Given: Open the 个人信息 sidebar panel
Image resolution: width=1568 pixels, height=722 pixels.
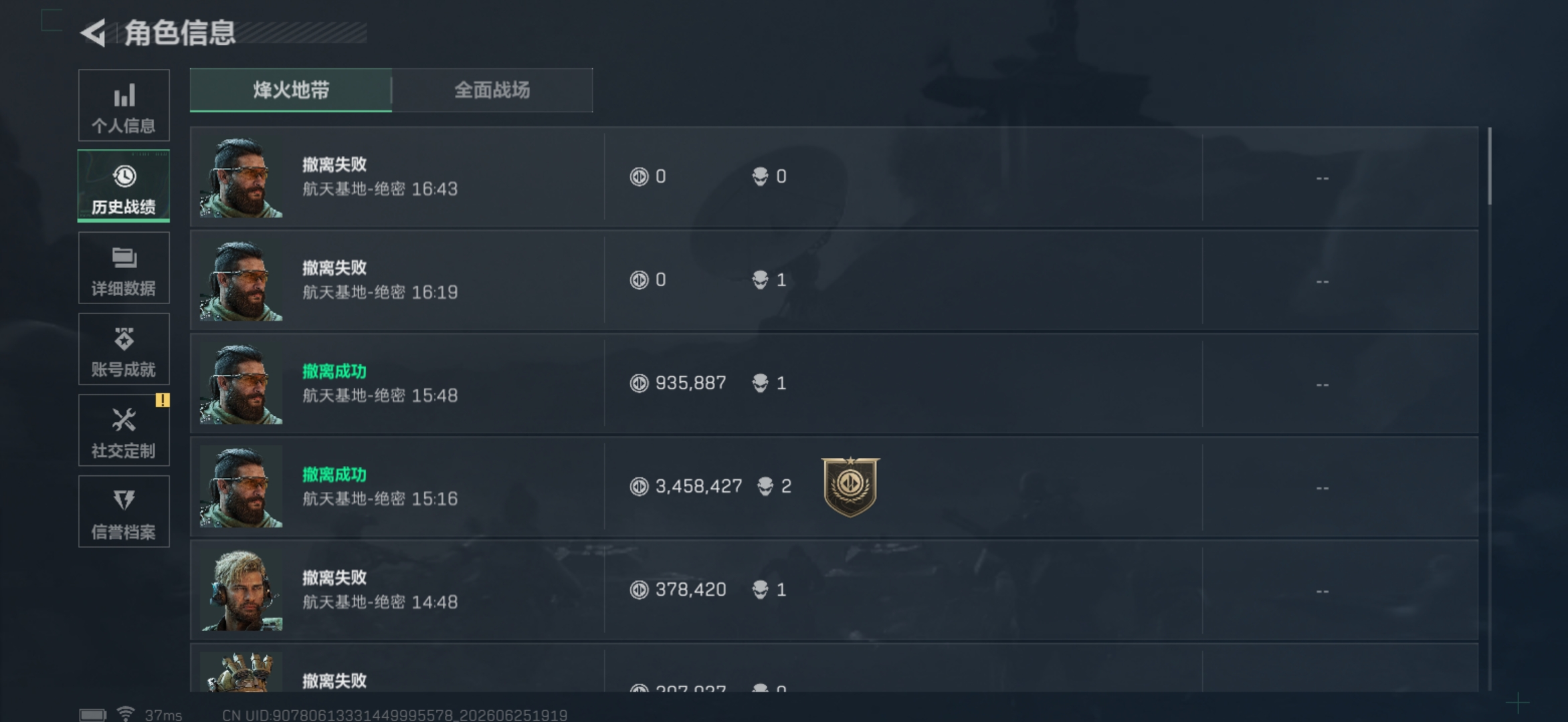Looking at the screenshot, I should [124, 105].
